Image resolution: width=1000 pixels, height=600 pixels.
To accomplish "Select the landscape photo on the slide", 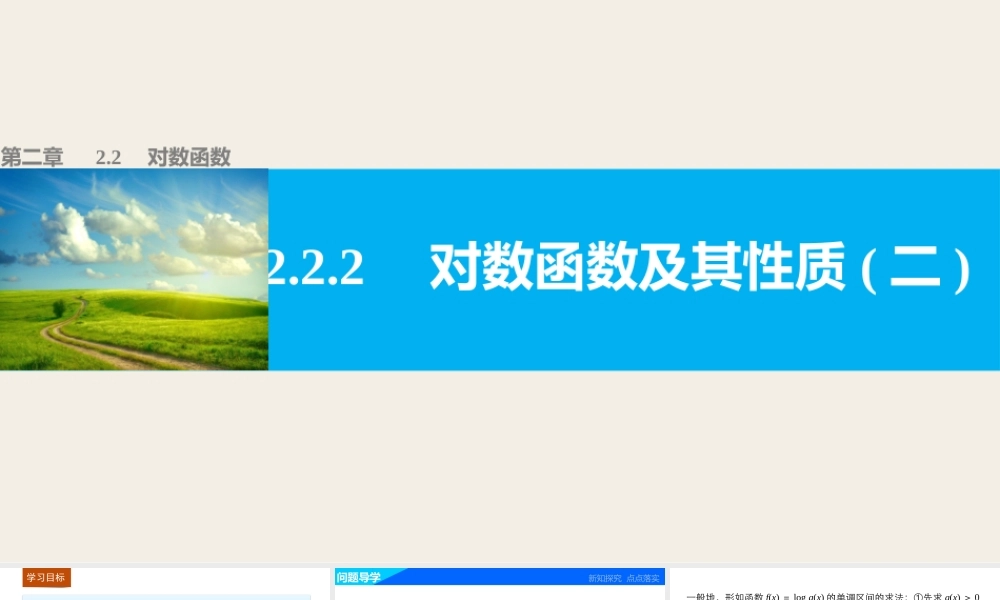I will point(134,270).
